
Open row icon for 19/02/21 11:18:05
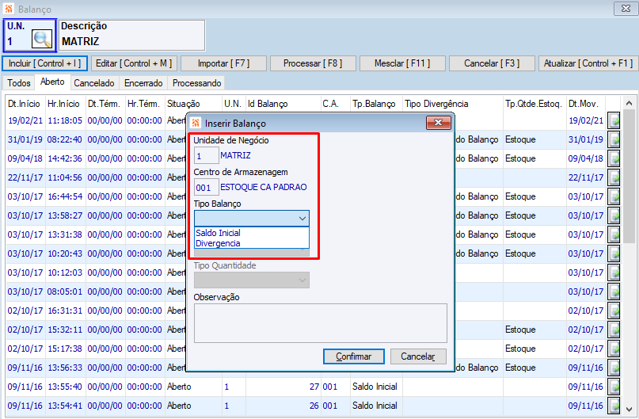[x=613, y=121]
